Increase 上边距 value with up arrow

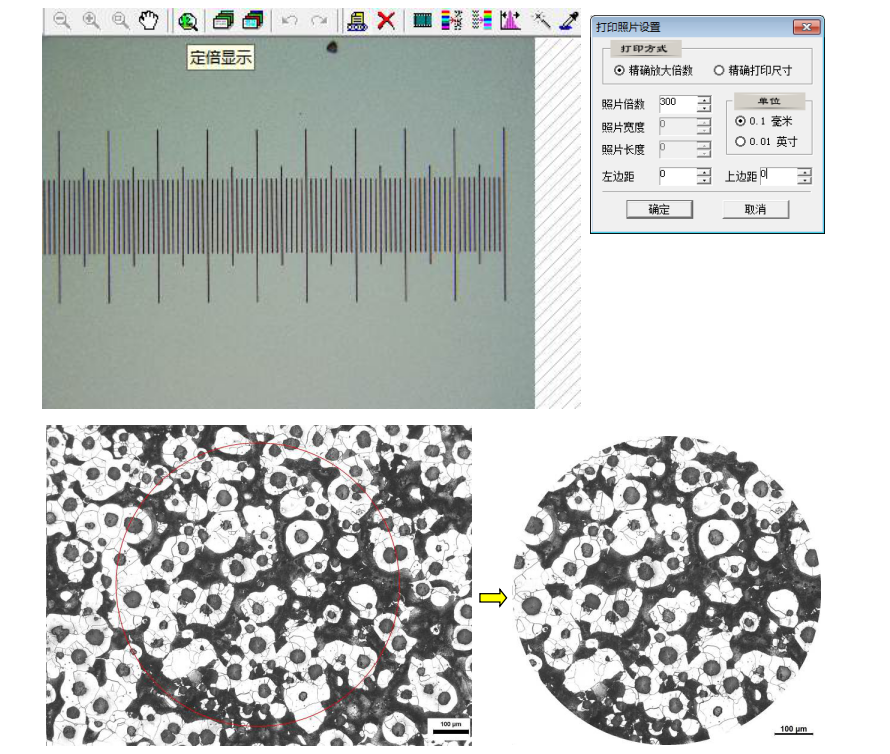pos(804,172)
